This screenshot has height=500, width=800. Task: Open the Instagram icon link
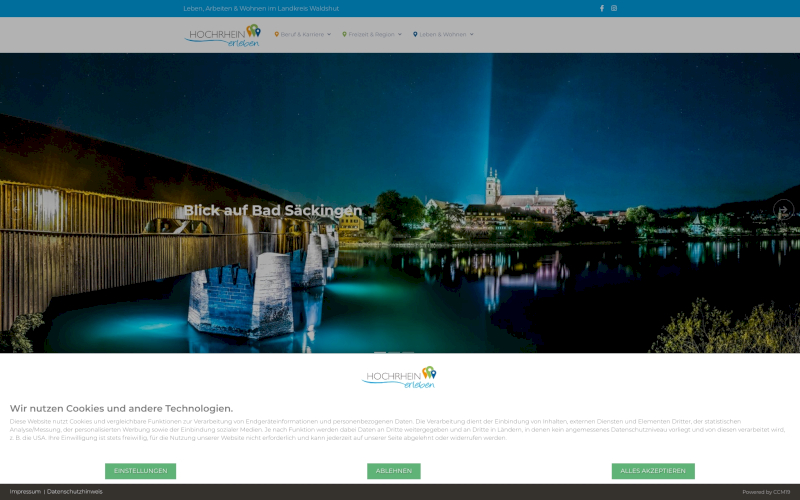pos(614,8)
